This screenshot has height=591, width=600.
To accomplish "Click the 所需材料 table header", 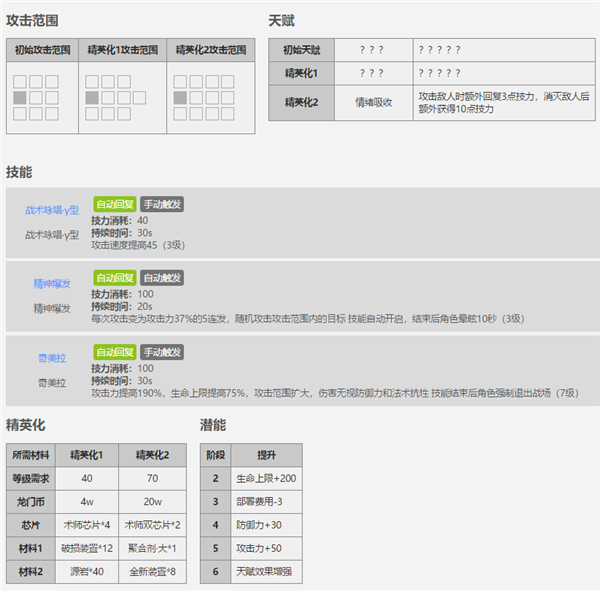I will tap(31, 455).
